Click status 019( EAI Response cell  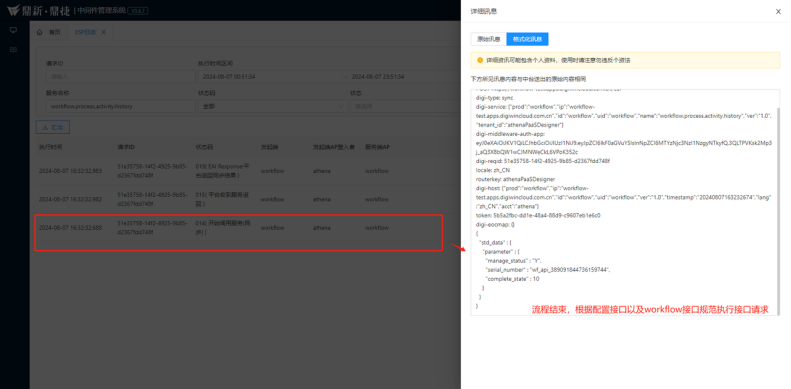point(222,171)
